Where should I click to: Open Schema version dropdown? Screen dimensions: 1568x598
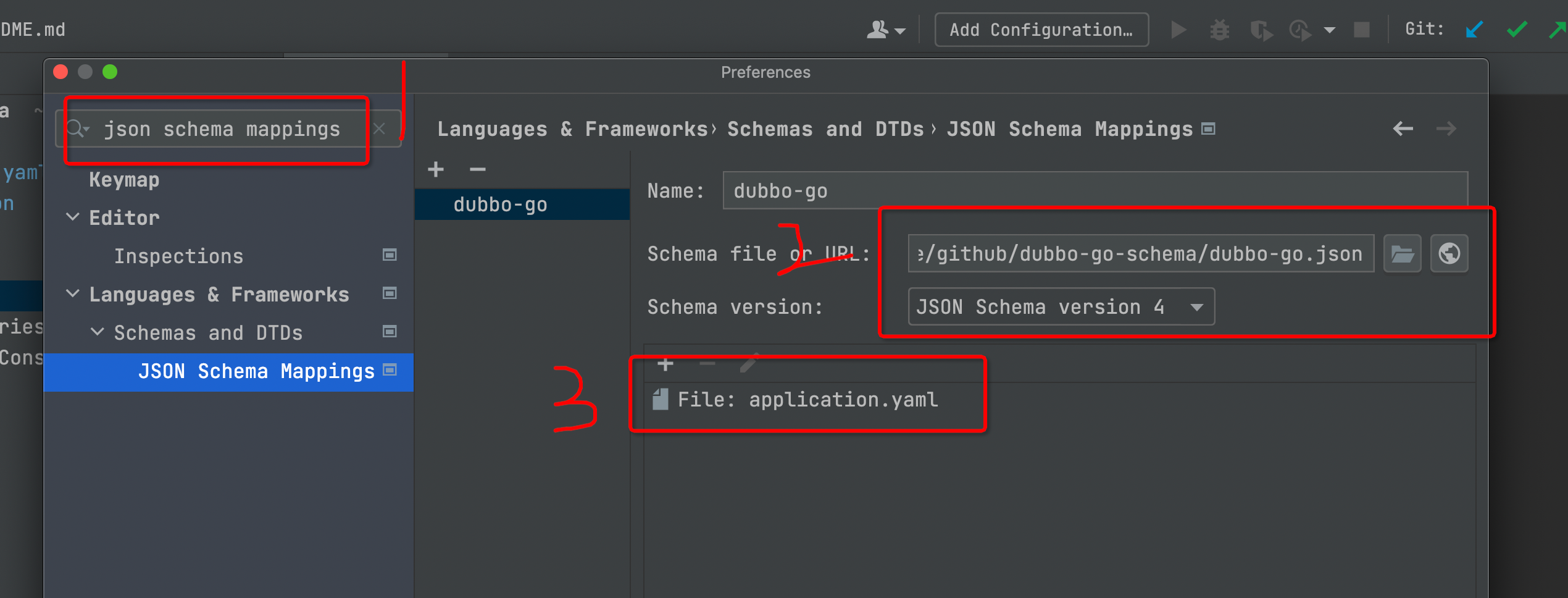[1061, 306]
